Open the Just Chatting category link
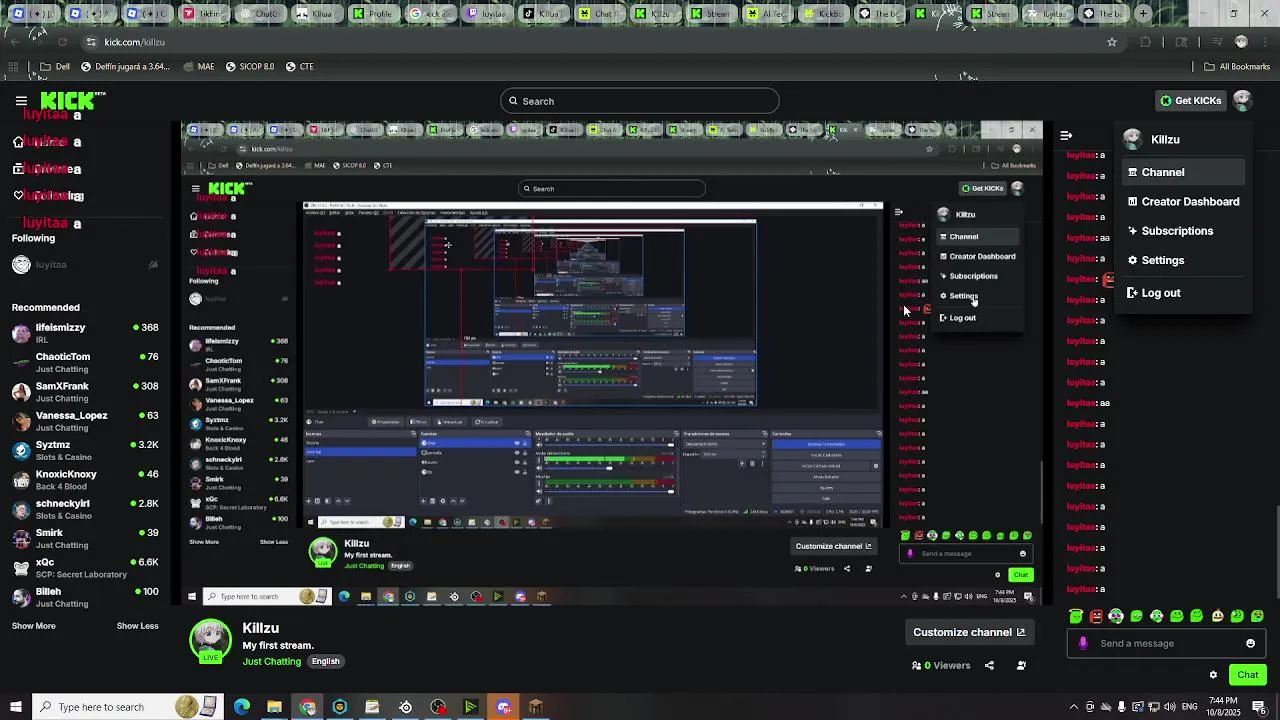1280x720 pixels. tap(272, 661)
